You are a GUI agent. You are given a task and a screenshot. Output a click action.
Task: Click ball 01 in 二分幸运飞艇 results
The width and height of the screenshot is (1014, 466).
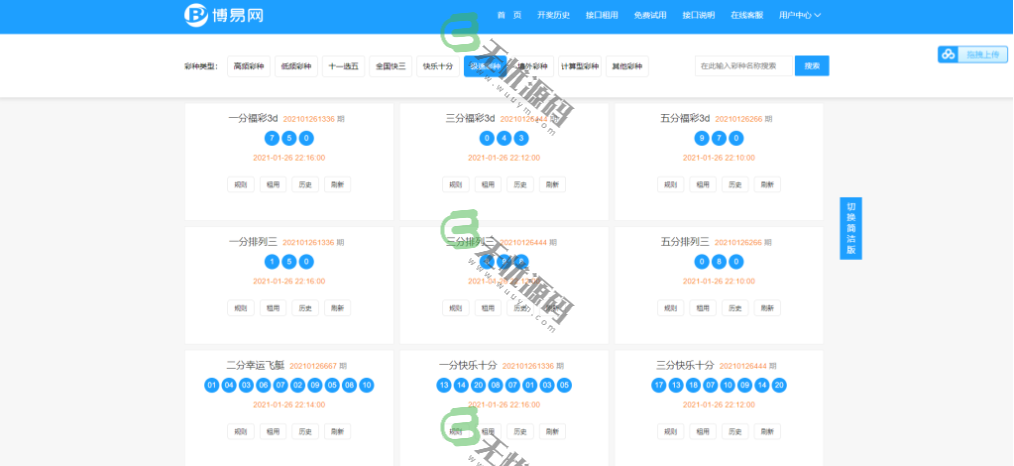pos(212,385)
